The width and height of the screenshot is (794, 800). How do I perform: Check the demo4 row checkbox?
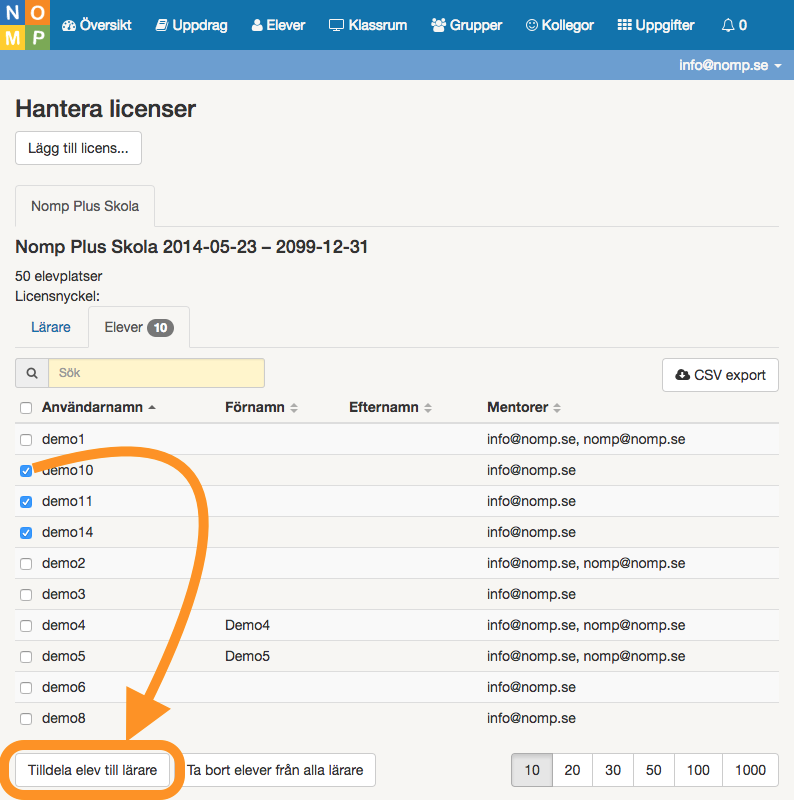click(26, 626)
